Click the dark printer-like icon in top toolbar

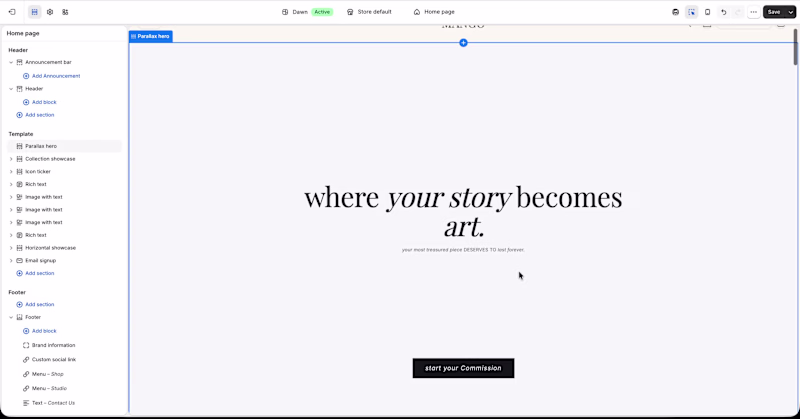pos(676,12)
